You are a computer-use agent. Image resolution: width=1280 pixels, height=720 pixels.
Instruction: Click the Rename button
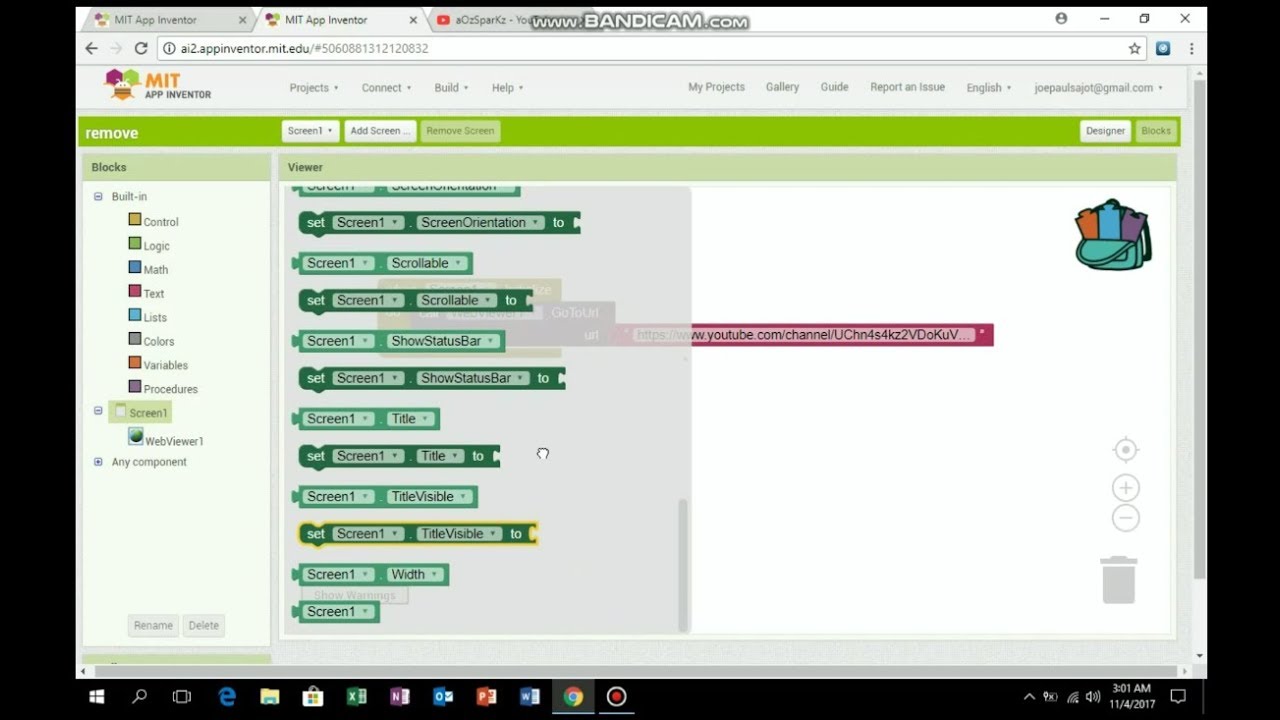(x=153, y=625)
